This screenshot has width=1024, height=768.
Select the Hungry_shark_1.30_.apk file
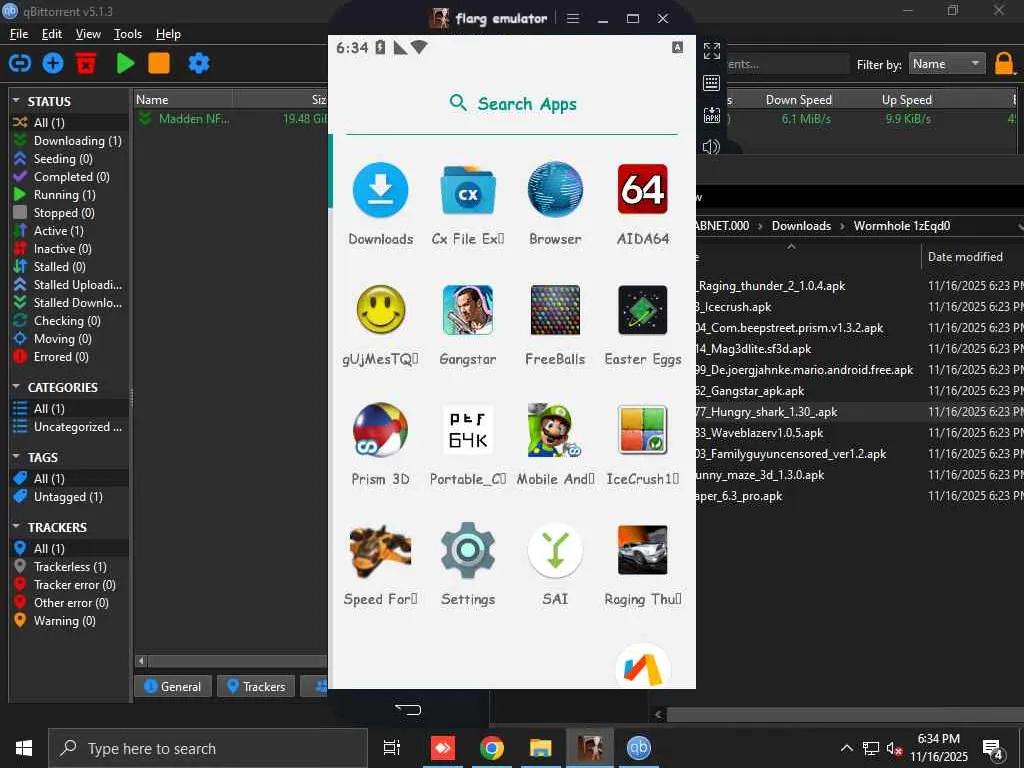tap(767, 411)
